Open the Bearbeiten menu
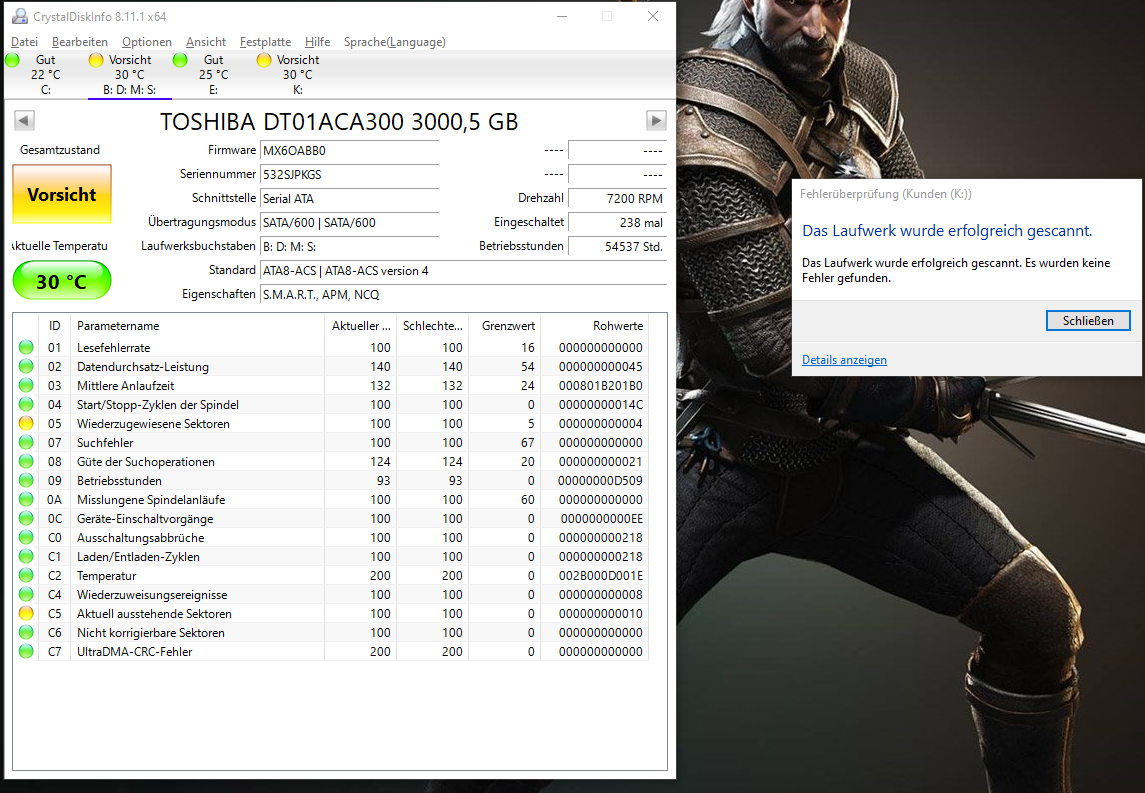The height and width of the screenshot is (793, 1145). click(x=80, y=42)
